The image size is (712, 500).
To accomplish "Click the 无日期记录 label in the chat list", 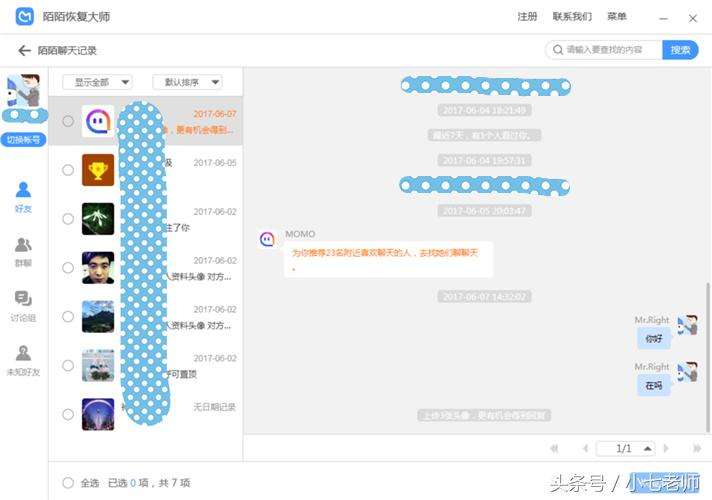I will coord(214,407).
